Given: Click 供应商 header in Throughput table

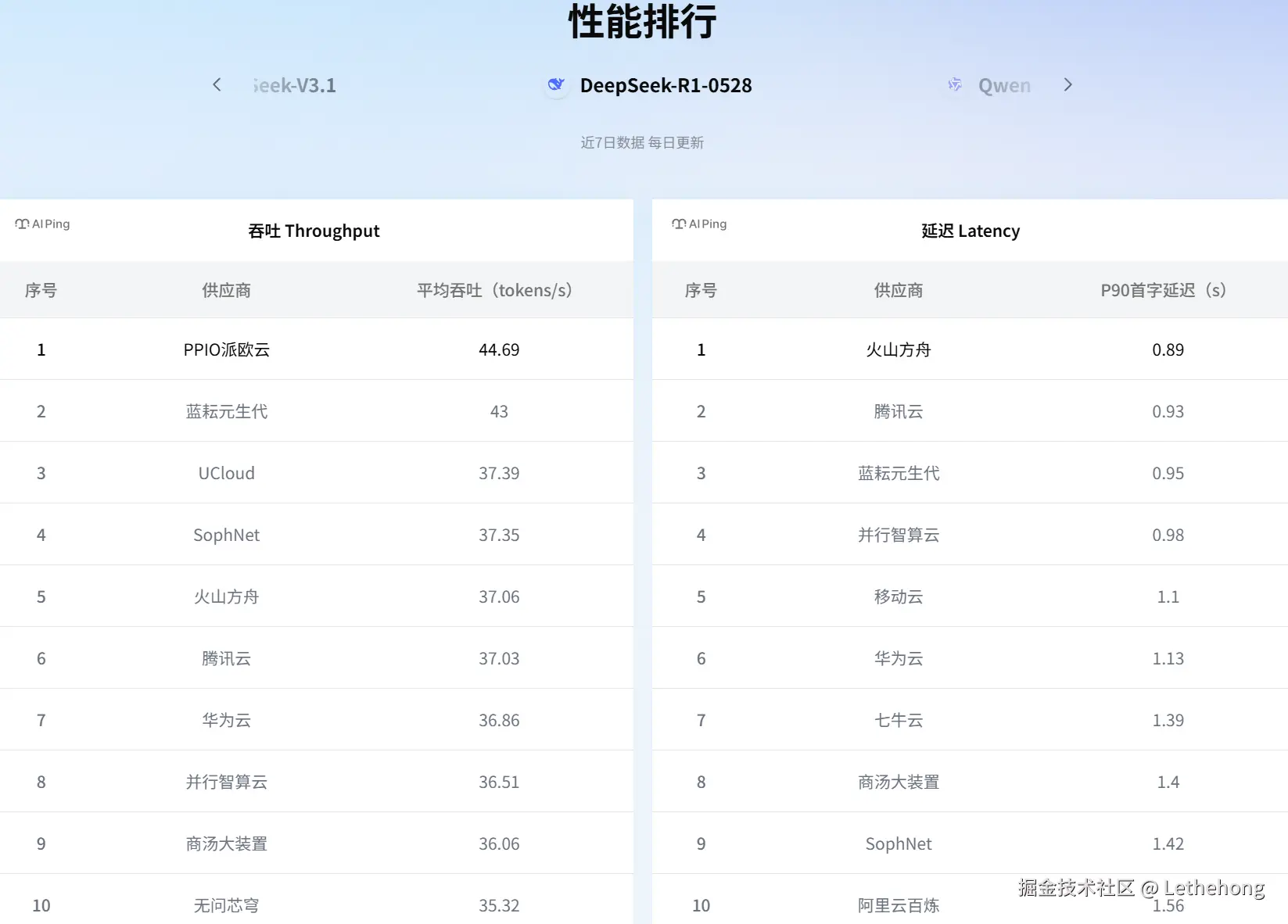Looking at the screenshot, I should (x=226, y=290).
